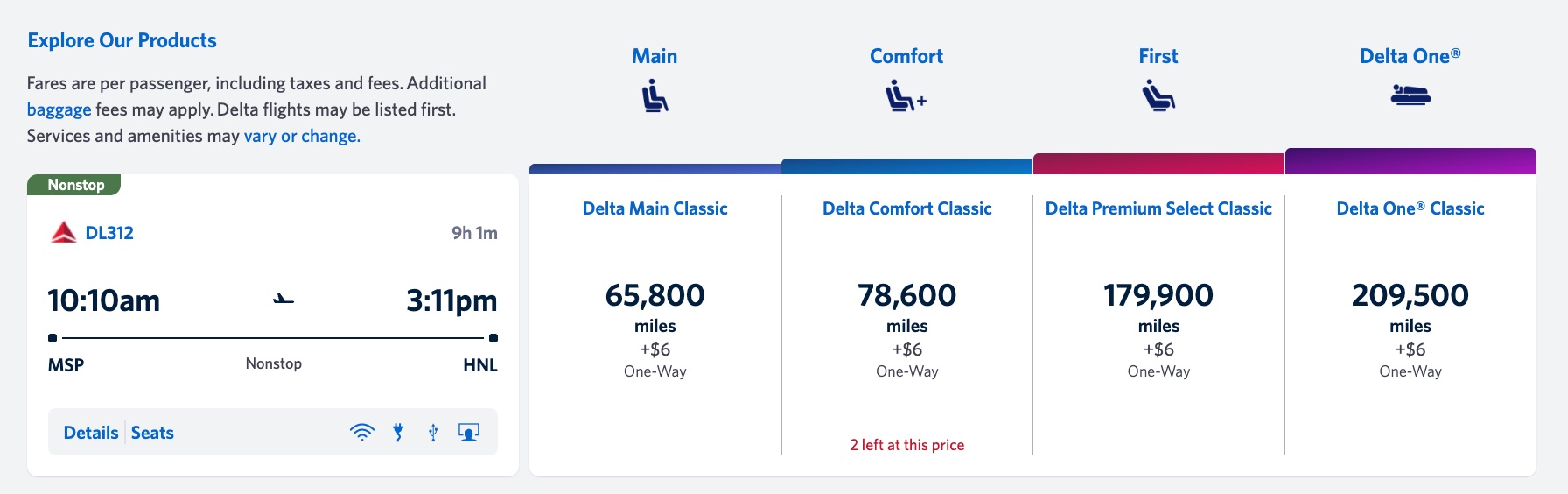Viewport: 1568px width, 494px height.
Task: Click the Comfort seat plus icon
Action: pyautogui.click(x=906, y=95)
